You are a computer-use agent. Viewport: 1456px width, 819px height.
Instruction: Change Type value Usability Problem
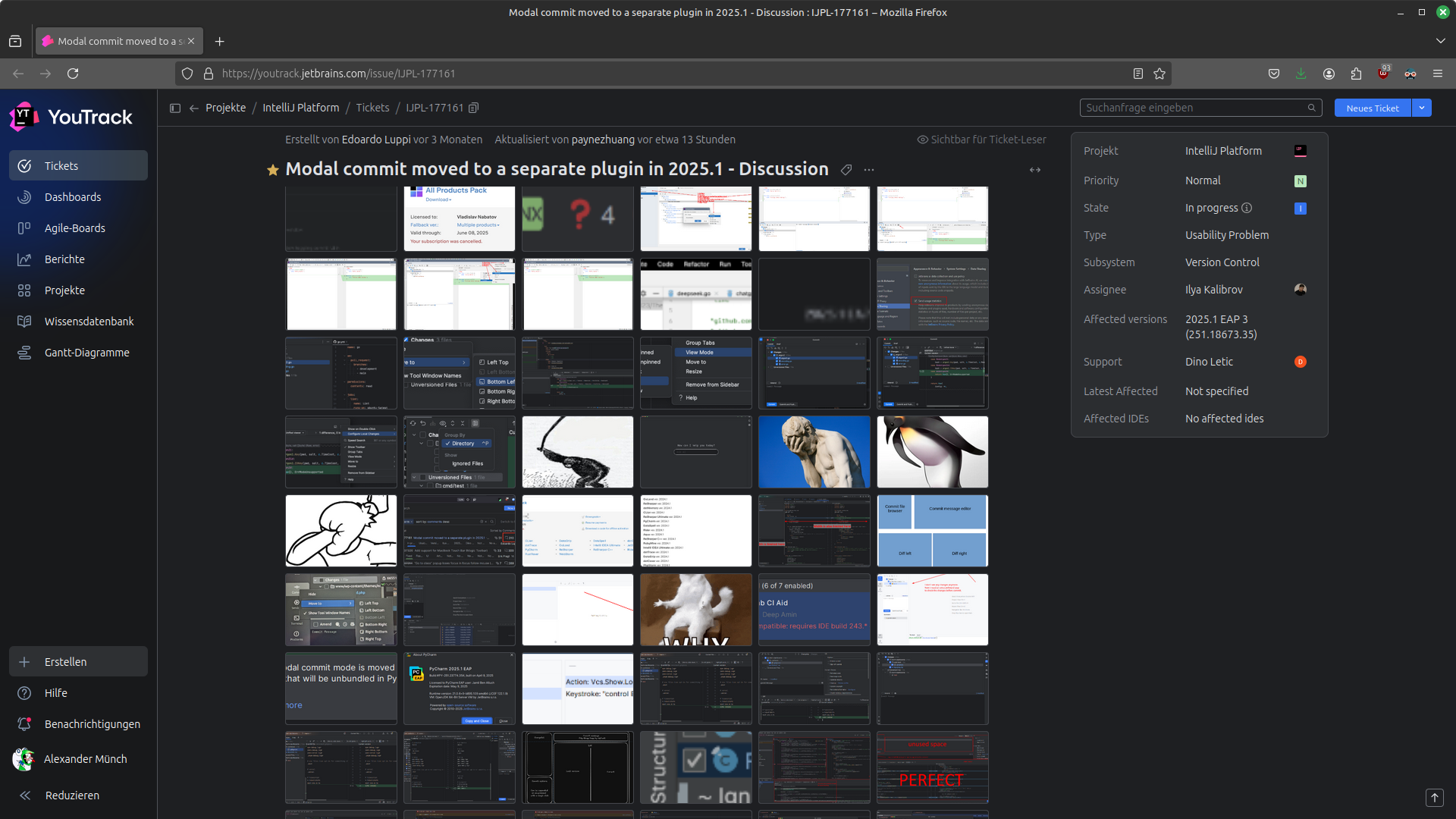coord(1227,235)
